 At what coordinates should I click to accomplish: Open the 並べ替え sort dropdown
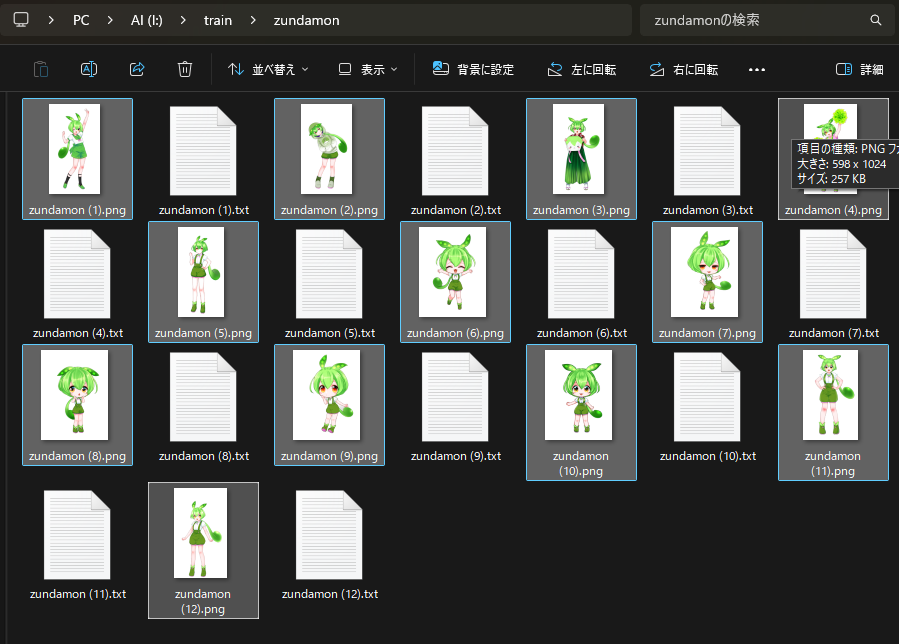click(268, 69)
